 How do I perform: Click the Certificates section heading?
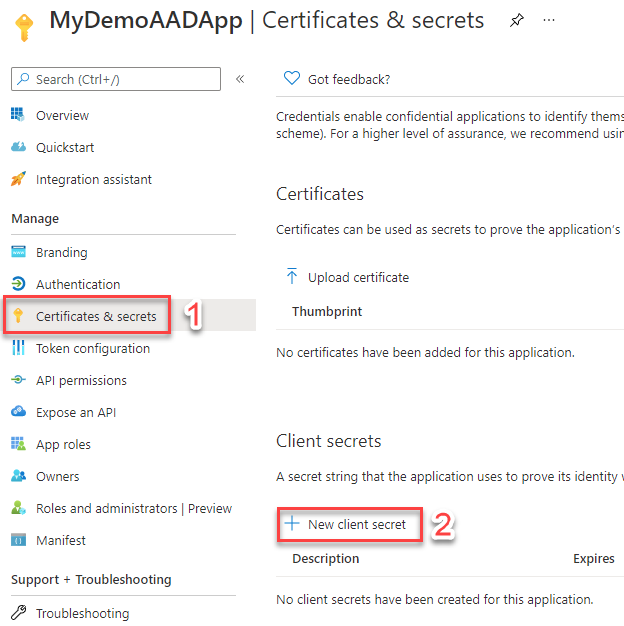point(320,194)
